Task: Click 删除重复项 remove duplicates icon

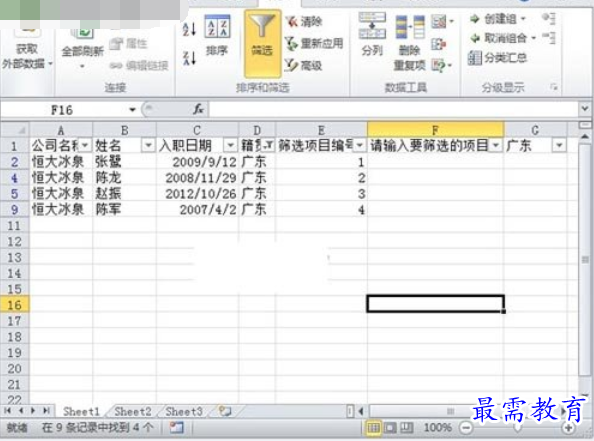Action: point(410,43)
